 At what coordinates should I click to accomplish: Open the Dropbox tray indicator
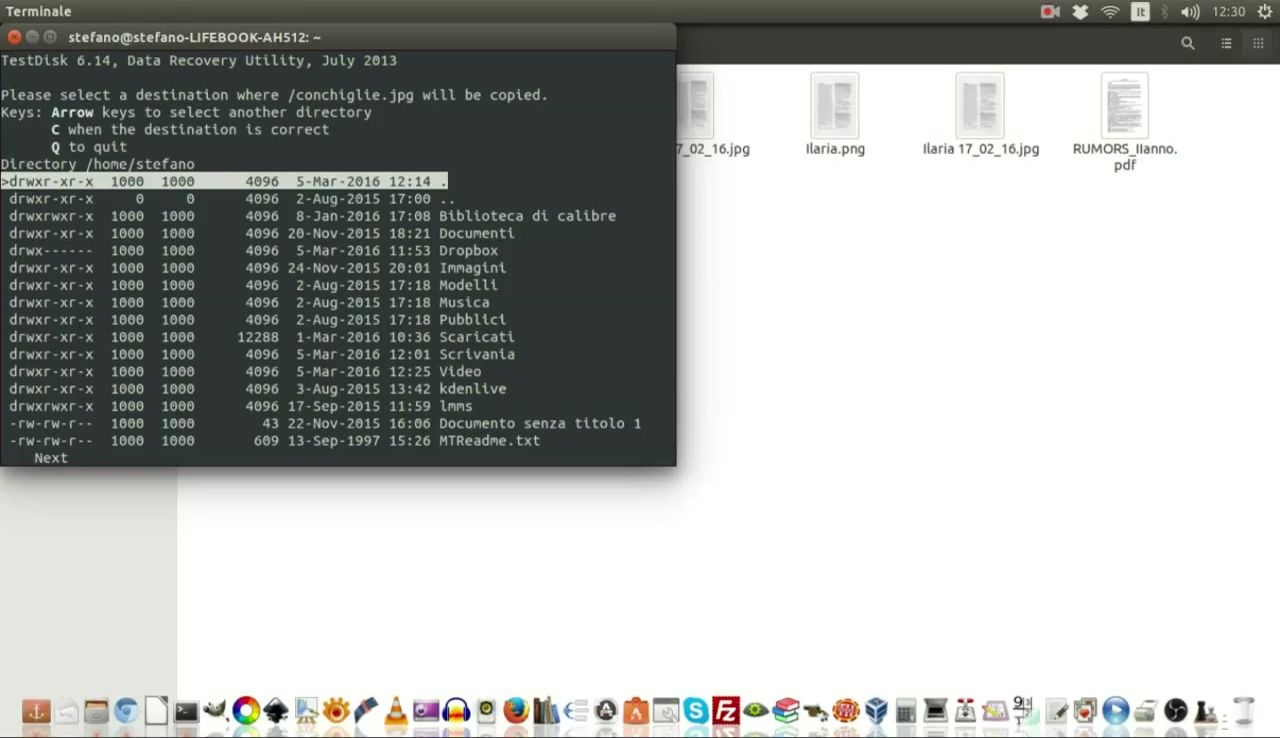(1080, 12)
